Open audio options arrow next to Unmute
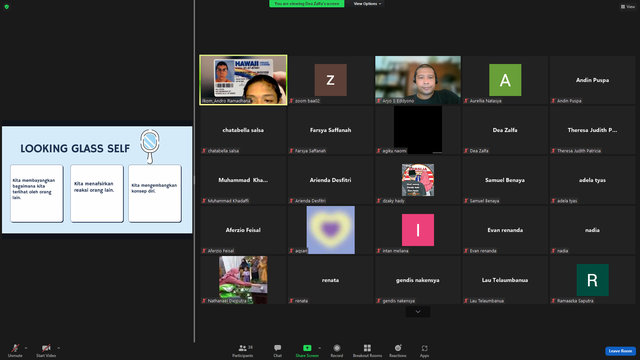The height and width of the screenshot is (360, 640). [x=26, y=348]
